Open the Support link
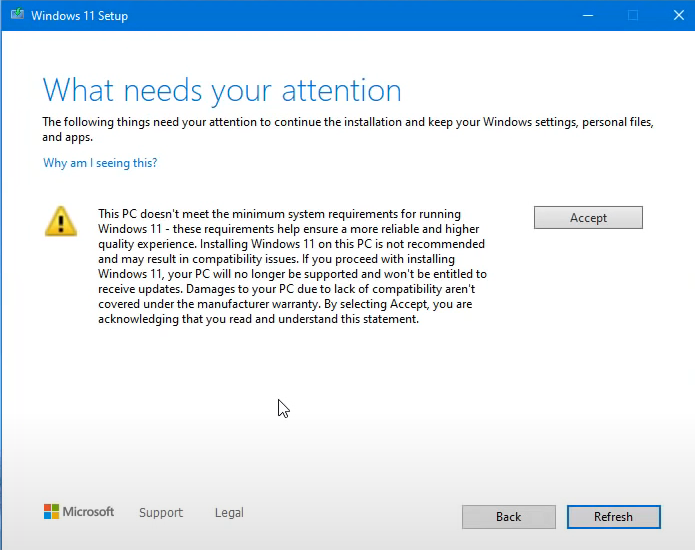Image resolution: width=695 pixels, height=550 pixels. click(x=161, y=512)
